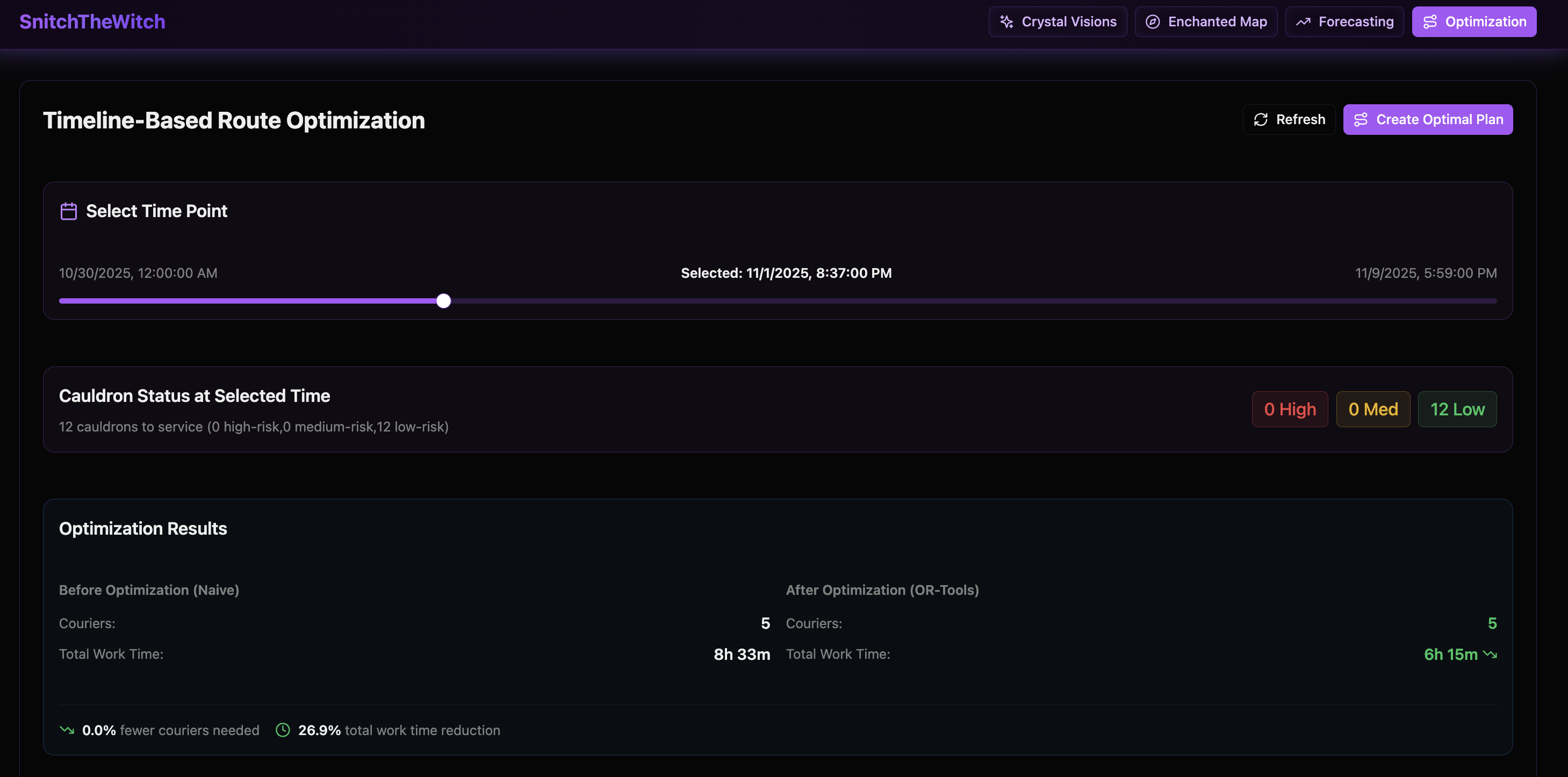Click the trending arrow icon in Forecasting

[1303, 22]
